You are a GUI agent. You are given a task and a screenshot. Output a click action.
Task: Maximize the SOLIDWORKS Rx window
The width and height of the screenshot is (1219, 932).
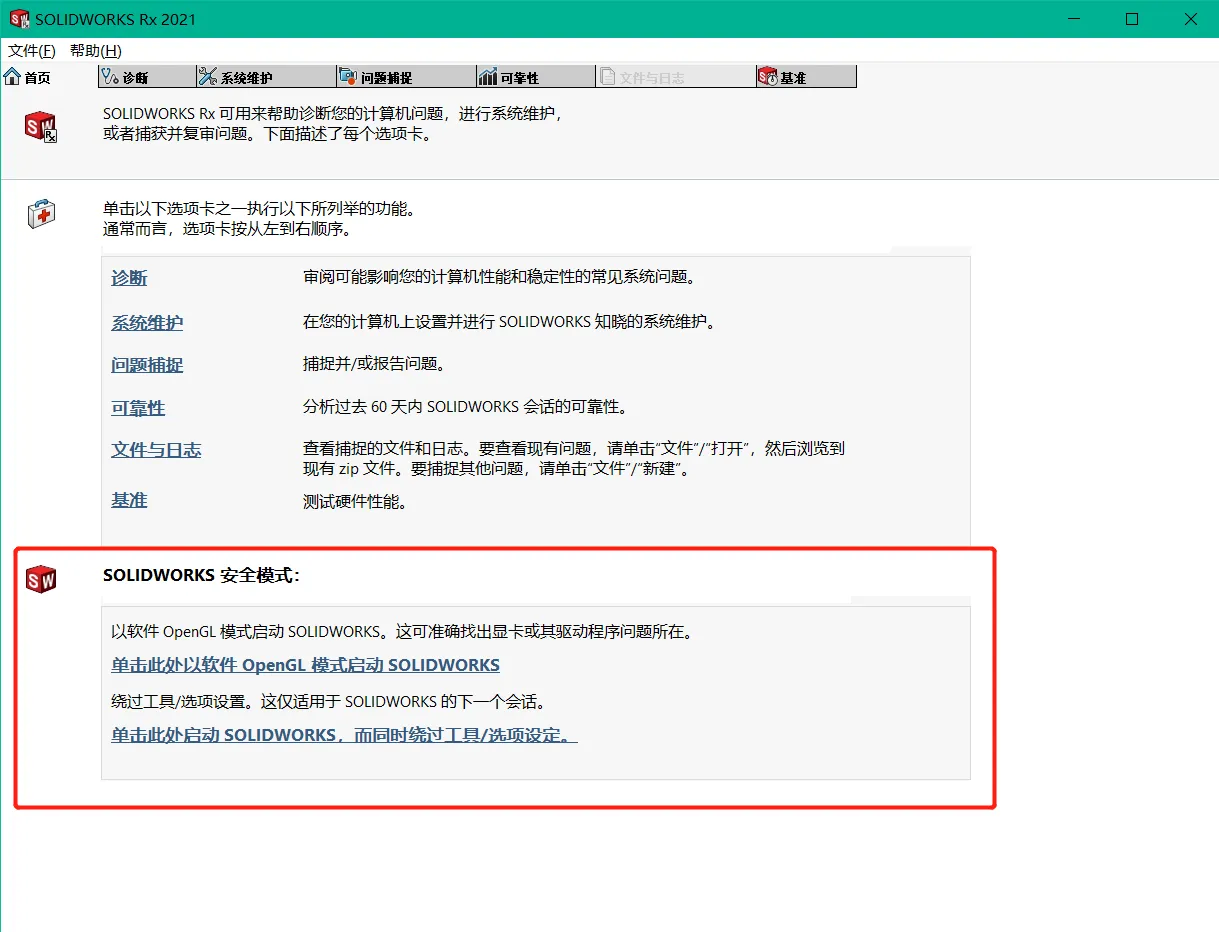1132,19
